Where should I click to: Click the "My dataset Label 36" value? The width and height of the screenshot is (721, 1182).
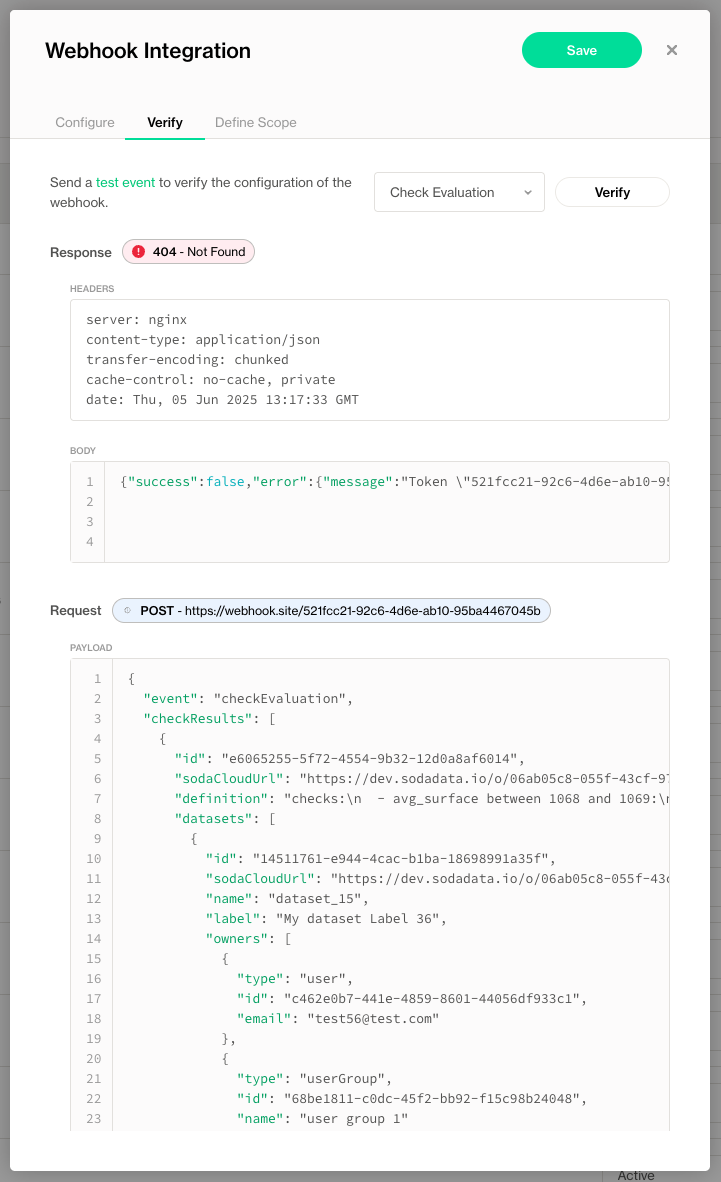coord(361,918)
